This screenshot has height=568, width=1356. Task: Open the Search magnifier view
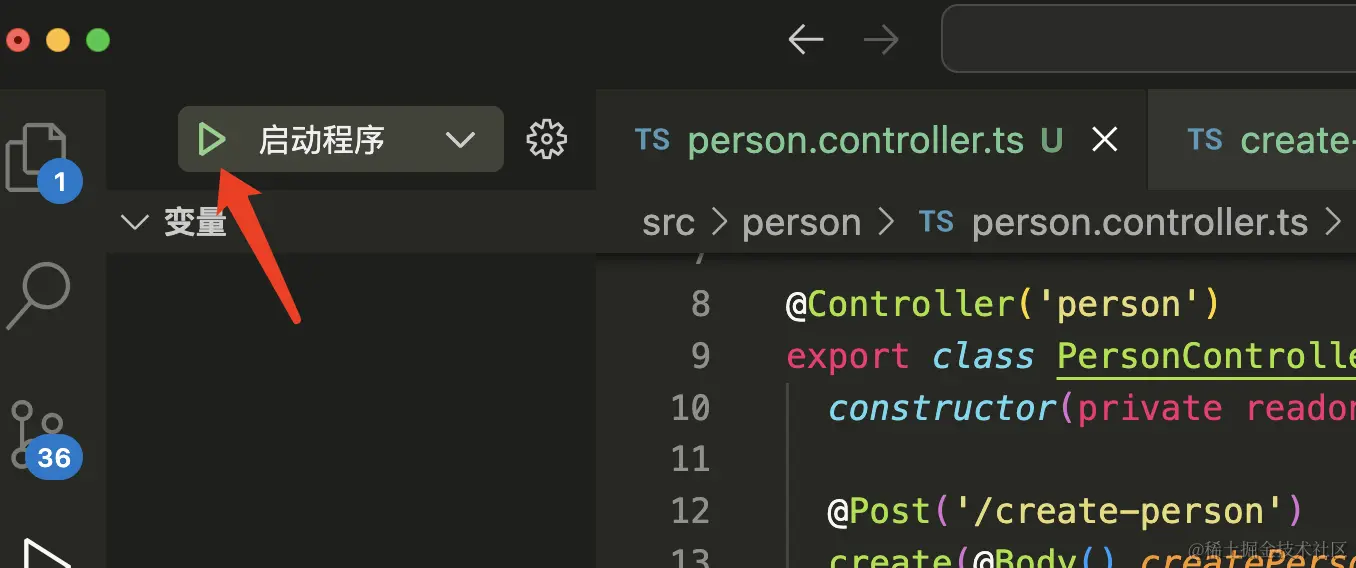(x=38, y=296)
